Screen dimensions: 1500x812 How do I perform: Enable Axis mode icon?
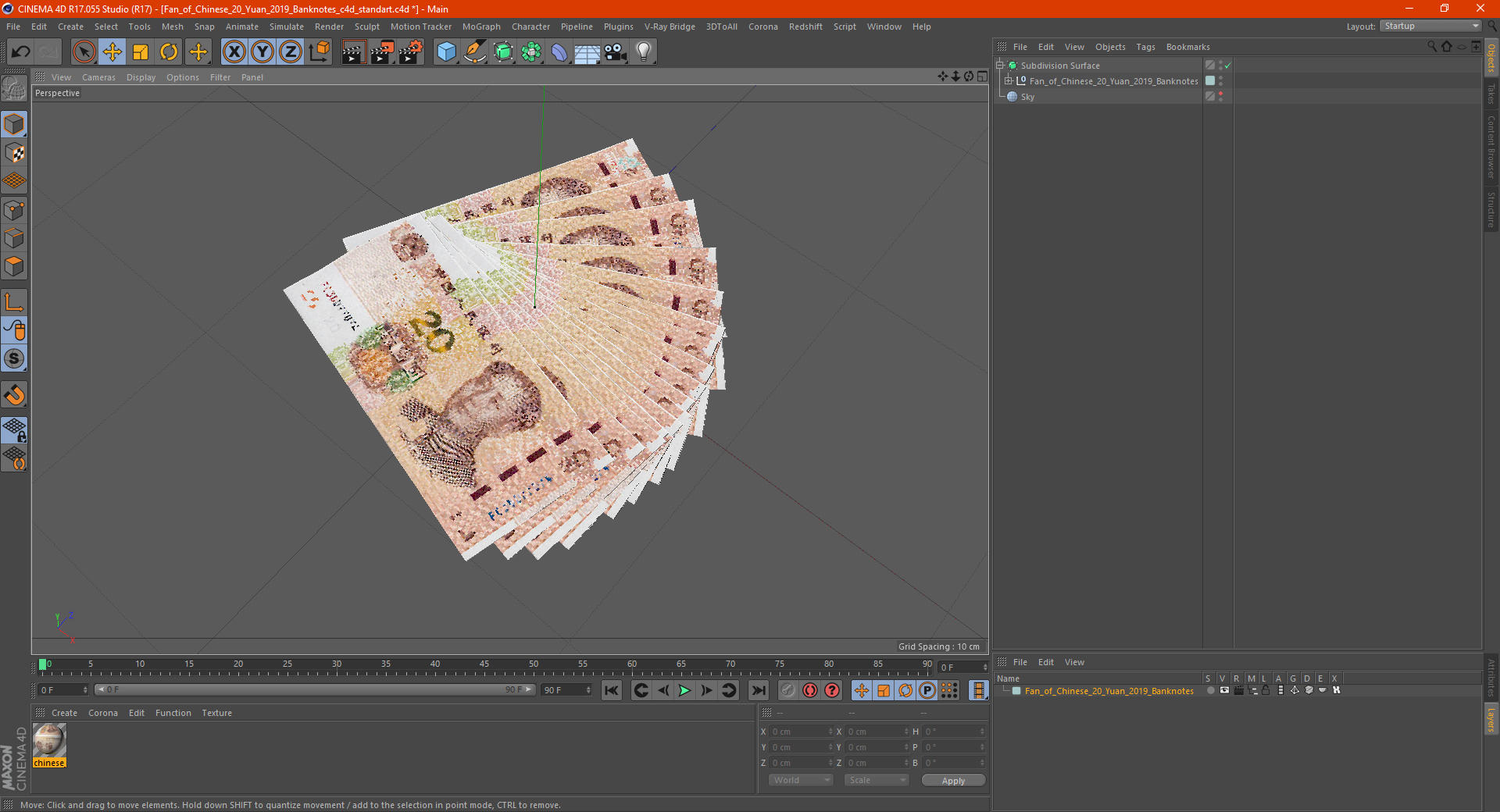coord(14,302)
